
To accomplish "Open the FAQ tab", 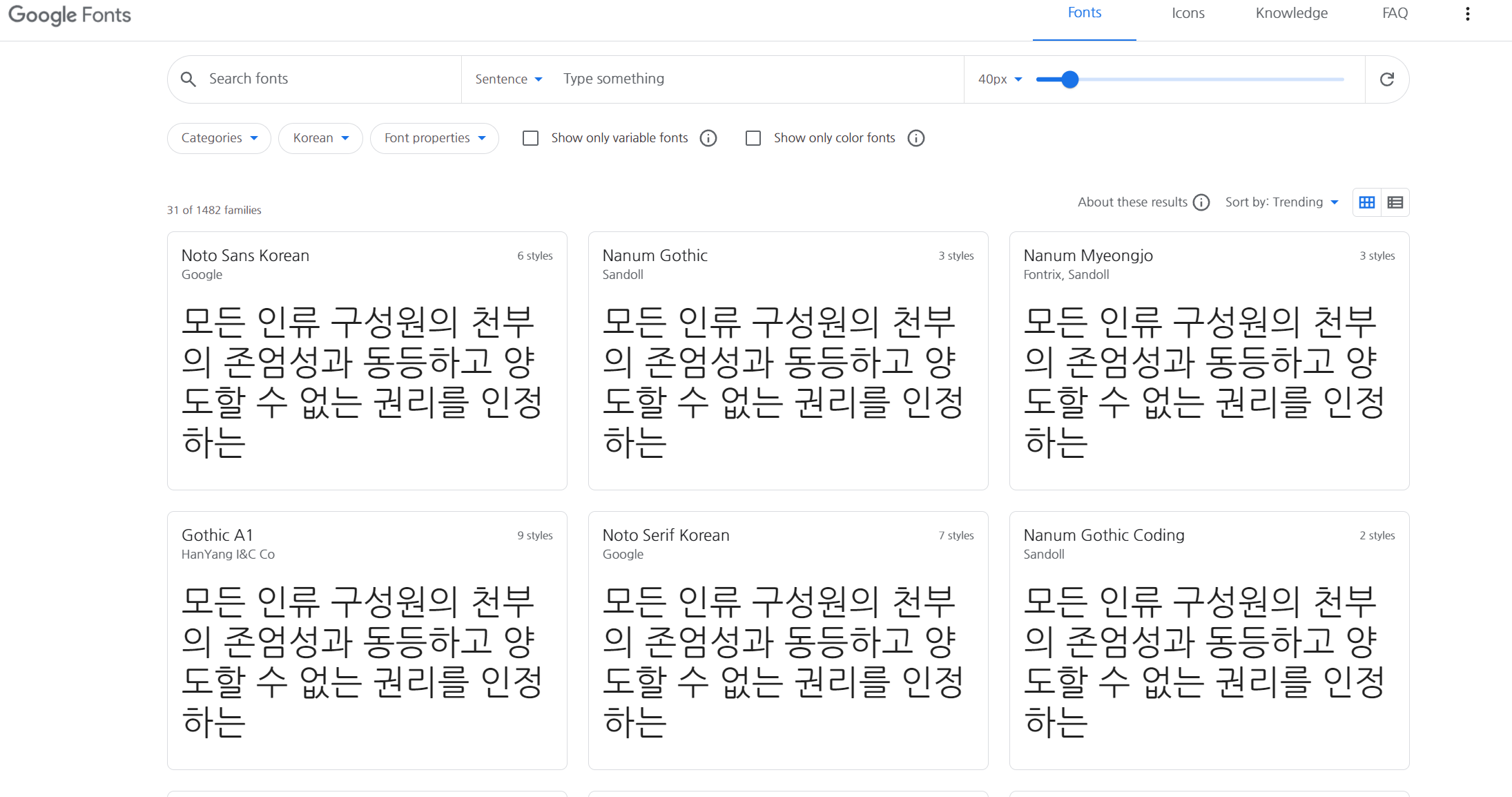I will pyautogui.click(x=1395, y=13).
